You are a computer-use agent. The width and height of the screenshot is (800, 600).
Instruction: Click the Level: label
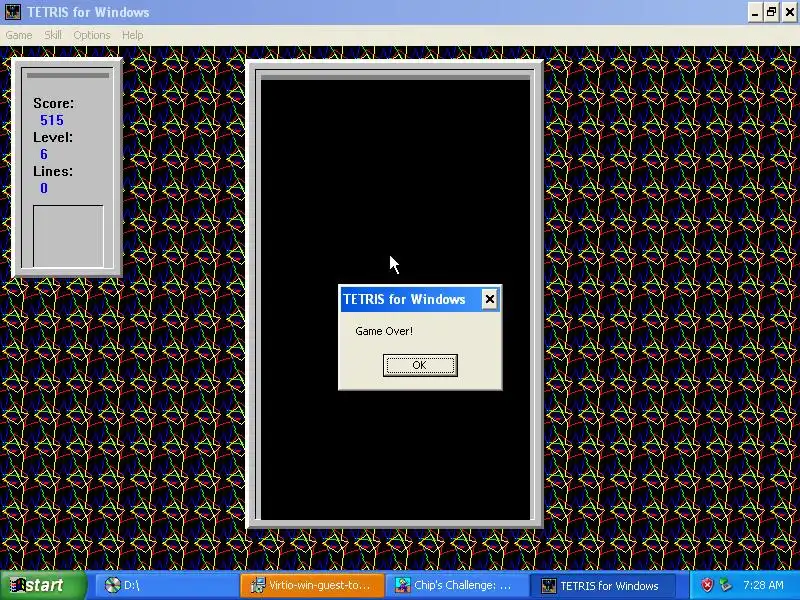(53, 137)
